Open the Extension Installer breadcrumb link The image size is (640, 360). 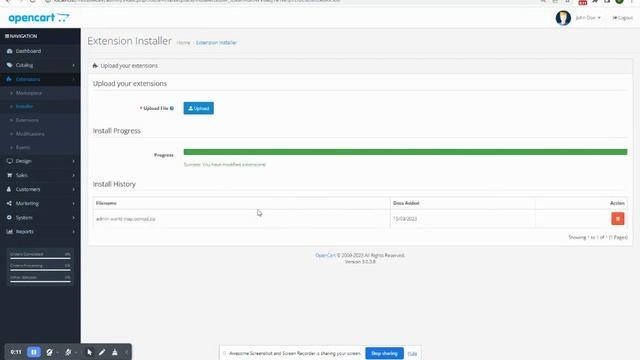[x=216, y=42]
